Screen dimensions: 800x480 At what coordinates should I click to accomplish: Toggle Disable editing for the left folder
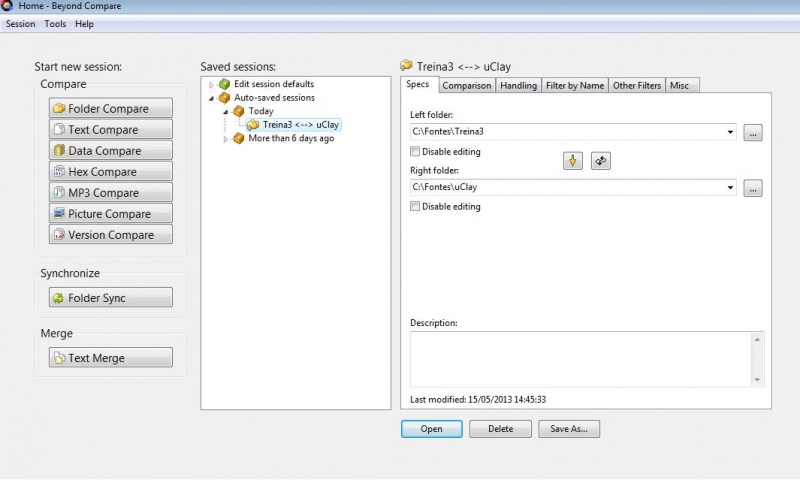[x=415, y=151]
